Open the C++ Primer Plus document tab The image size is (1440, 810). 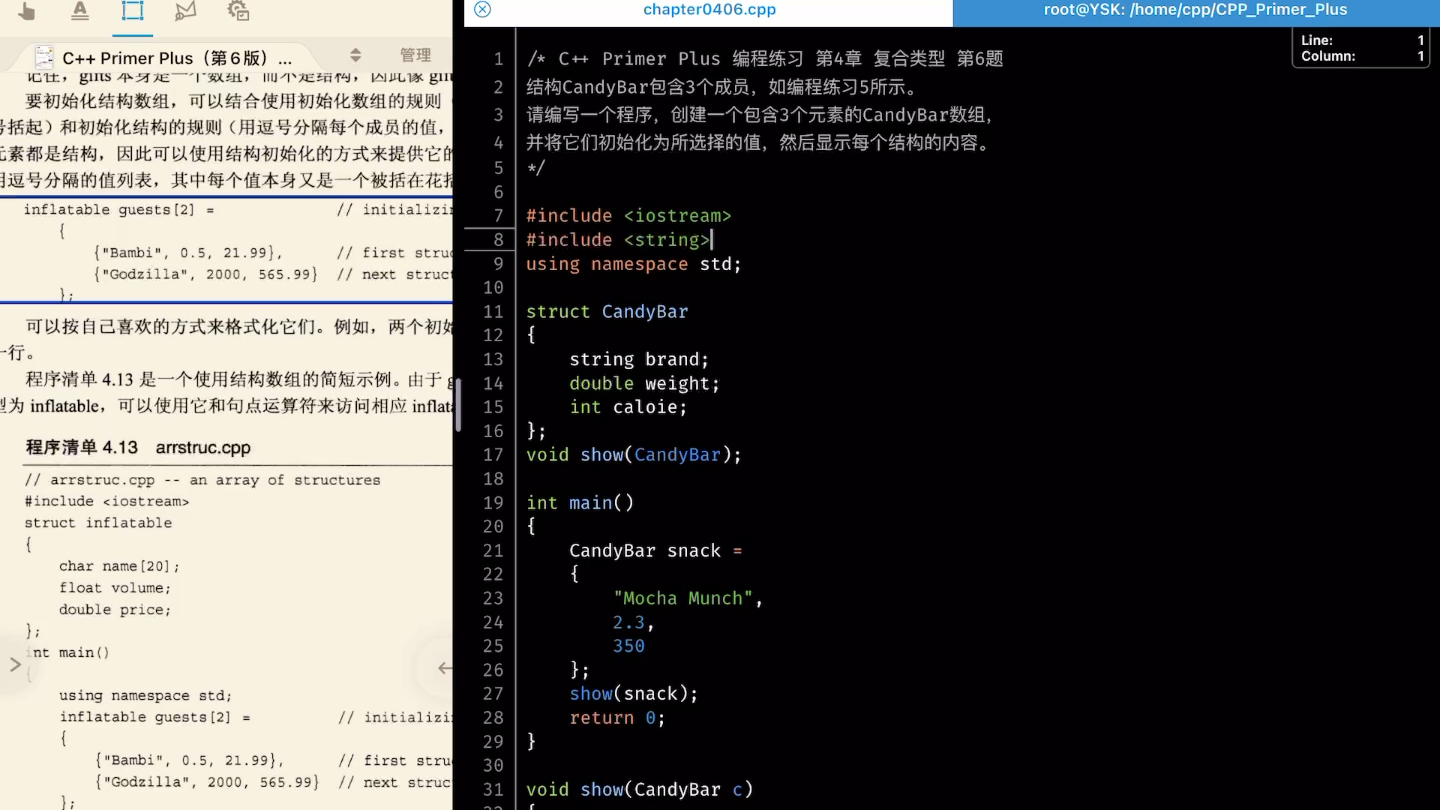click(x=177, y=58)
